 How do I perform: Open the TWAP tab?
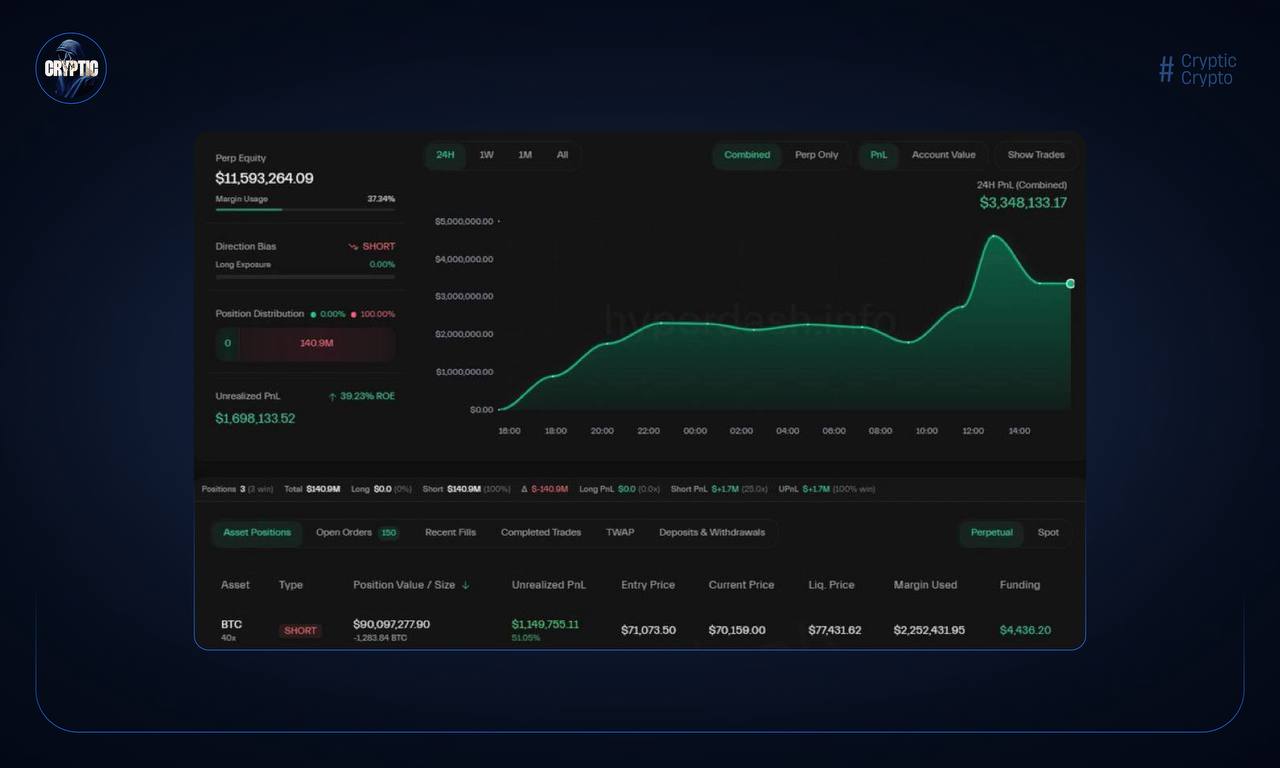620,533
